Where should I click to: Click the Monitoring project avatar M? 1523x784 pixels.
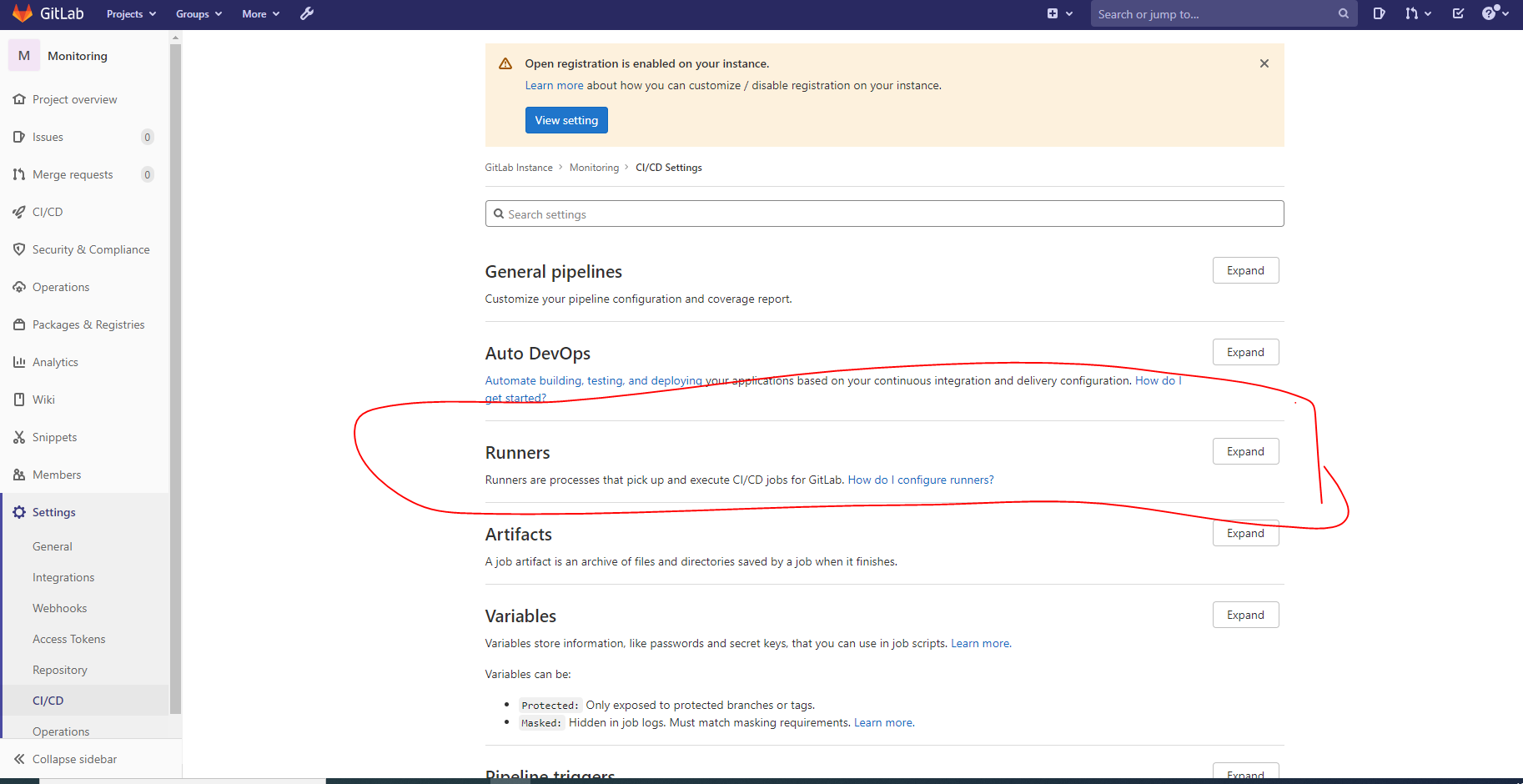point(24,55)
